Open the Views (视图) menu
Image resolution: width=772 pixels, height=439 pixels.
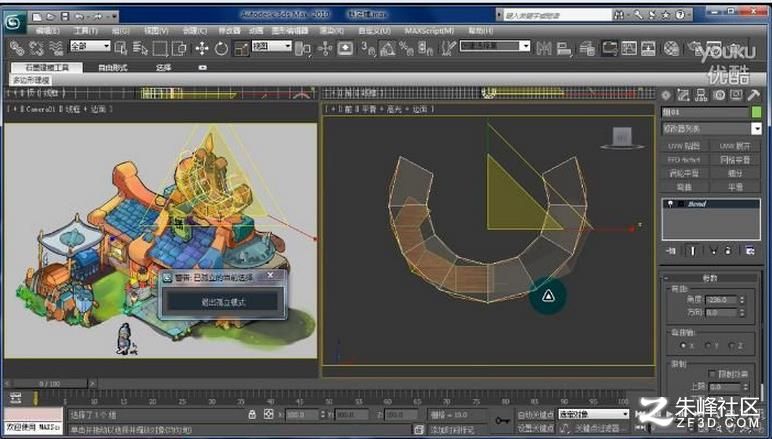[156, 31]
